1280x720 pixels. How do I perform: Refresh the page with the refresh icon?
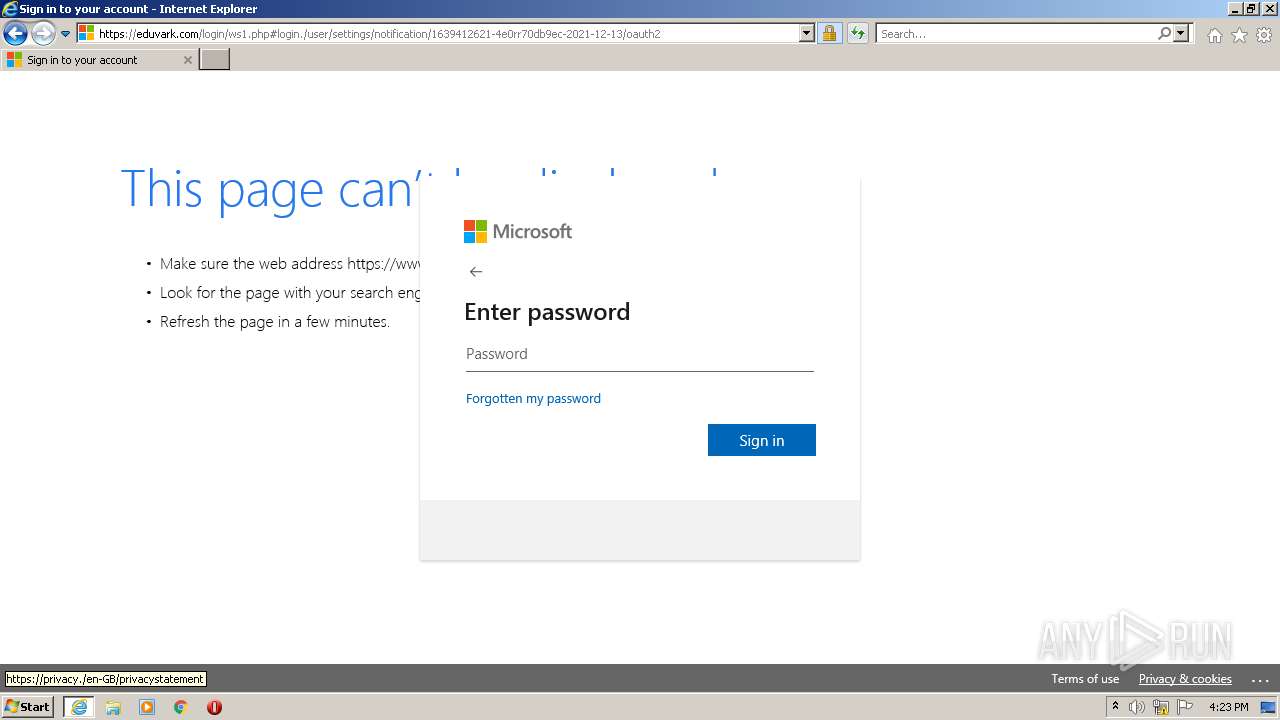pyautogui.click(x=858, y=34)
